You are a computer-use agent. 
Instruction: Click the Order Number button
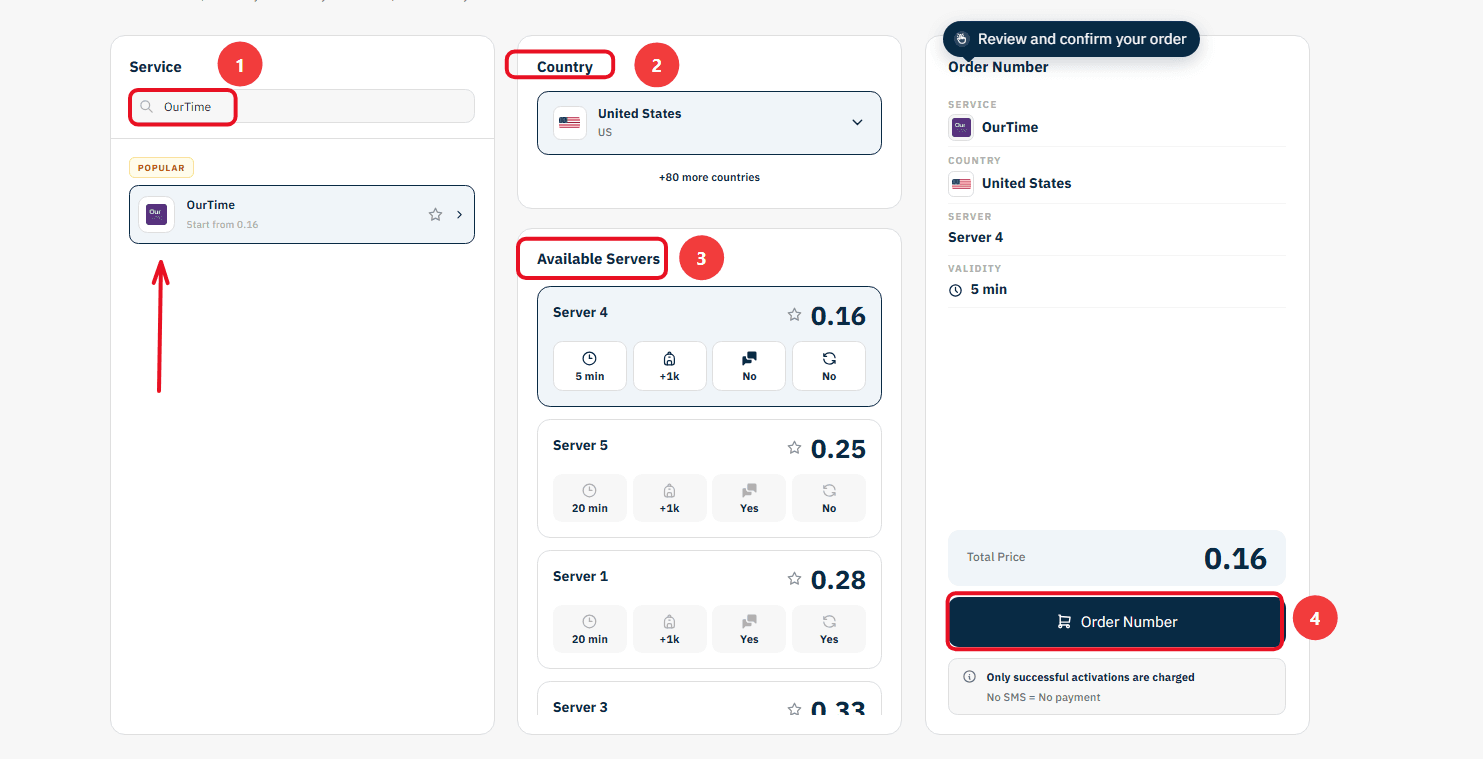pos(1115,622)
